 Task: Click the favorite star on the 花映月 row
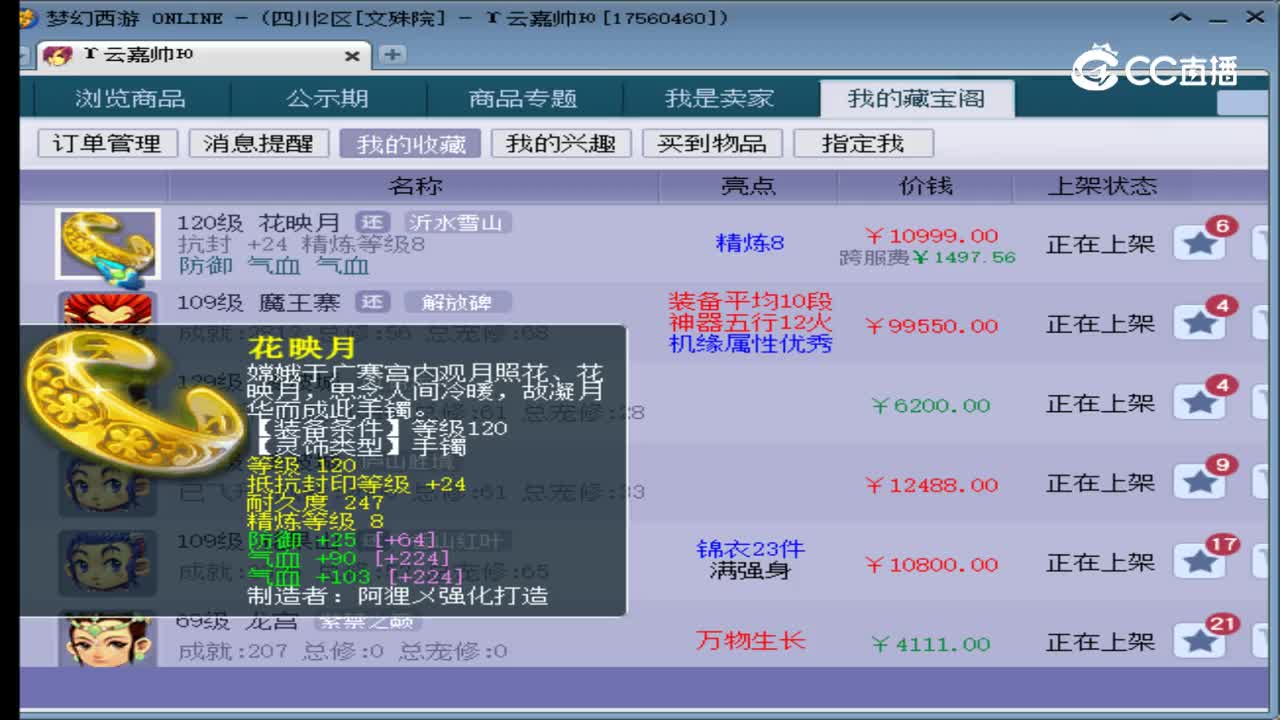point(1199,243)
